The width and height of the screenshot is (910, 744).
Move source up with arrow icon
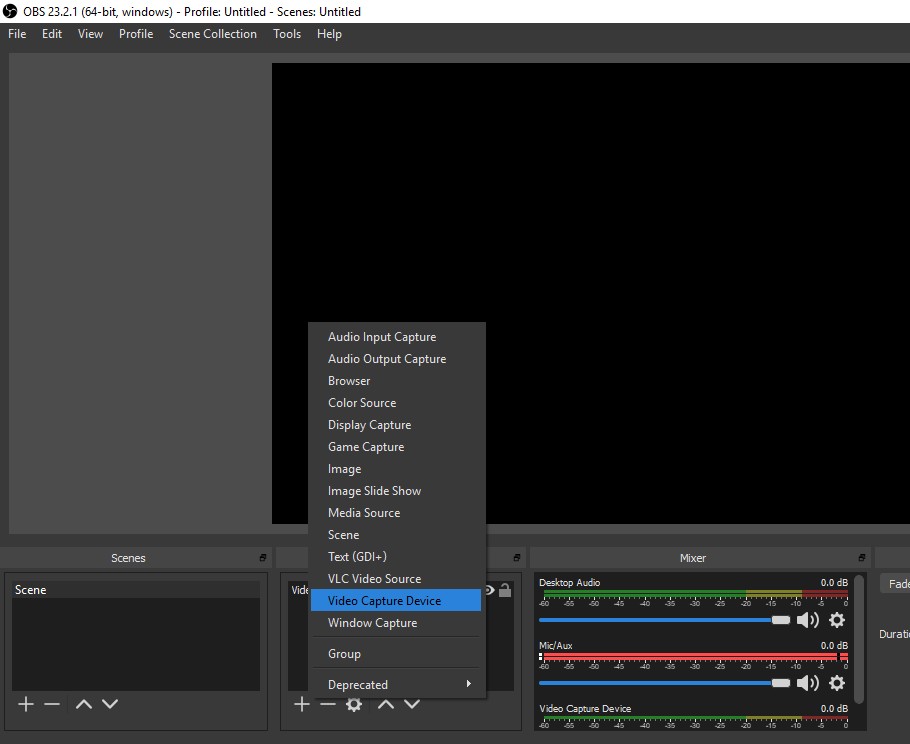[x=385, y=704]
